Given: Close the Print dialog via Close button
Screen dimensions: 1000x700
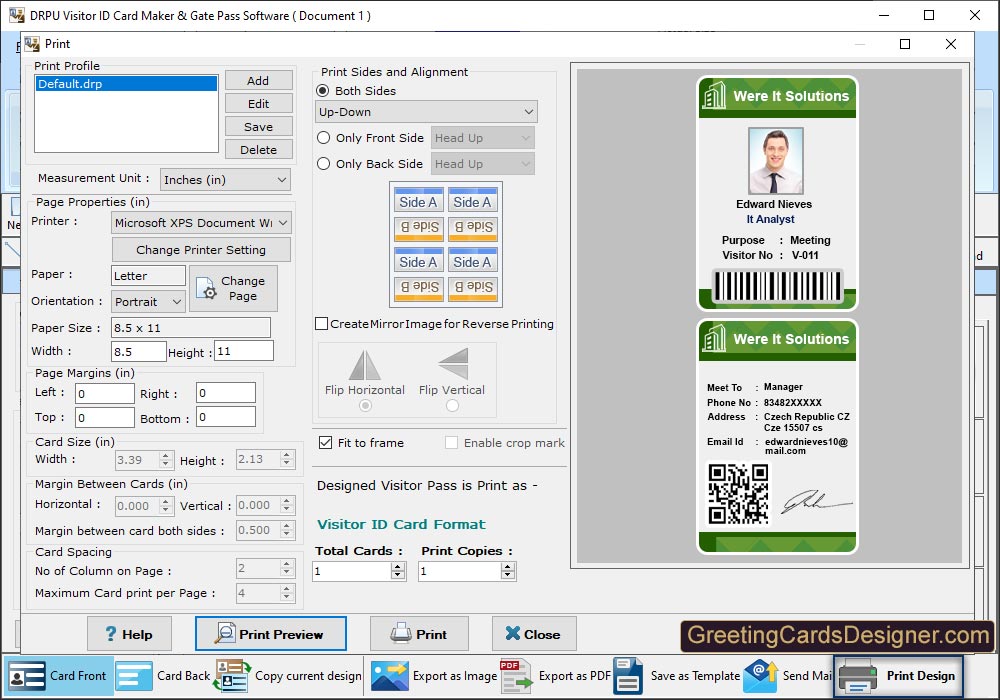Looking at the screenshot, I should click(x=534, y=634).
